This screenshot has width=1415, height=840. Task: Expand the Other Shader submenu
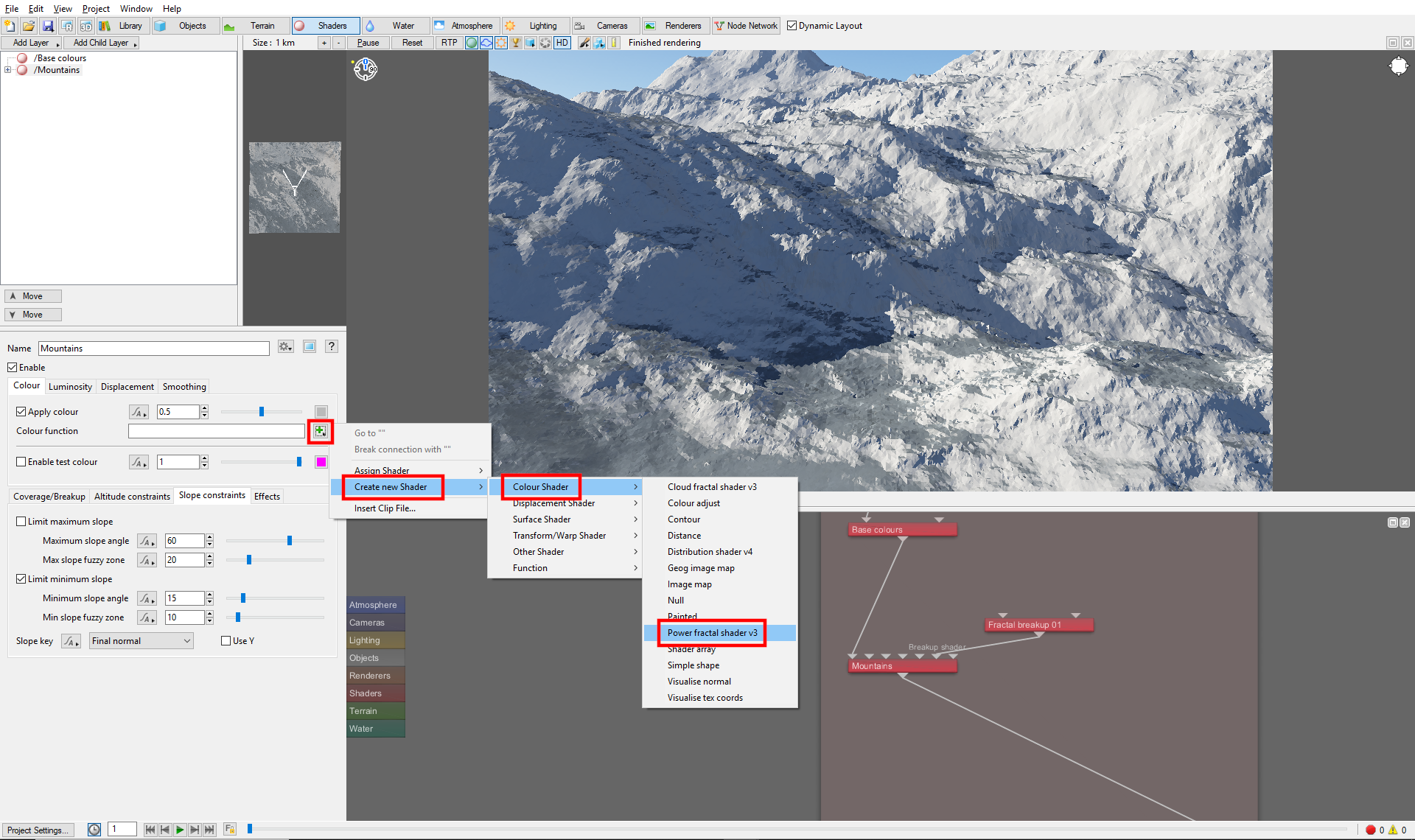566,552
